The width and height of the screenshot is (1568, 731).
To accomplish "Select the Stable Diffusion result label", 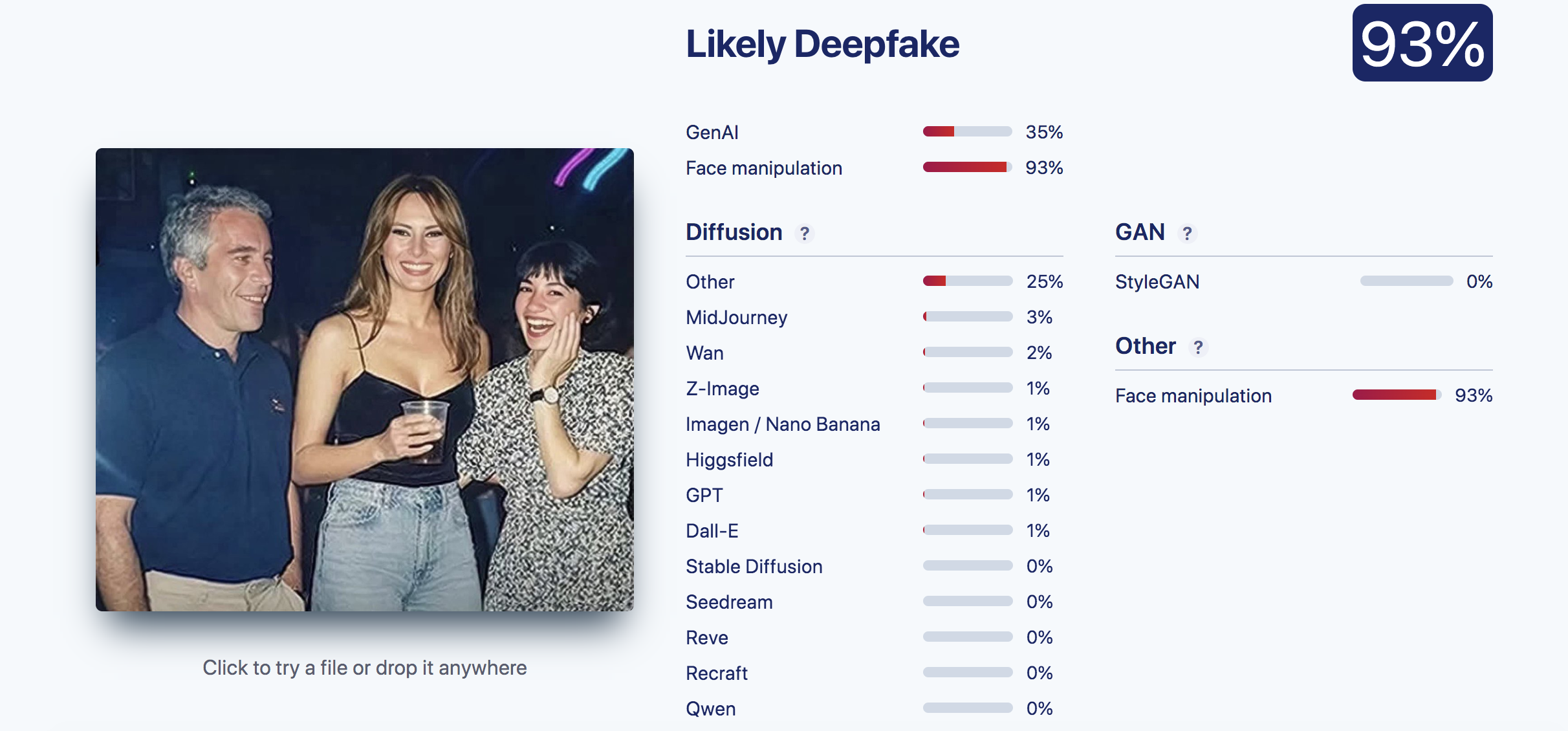I will click(x=754, y=567).
